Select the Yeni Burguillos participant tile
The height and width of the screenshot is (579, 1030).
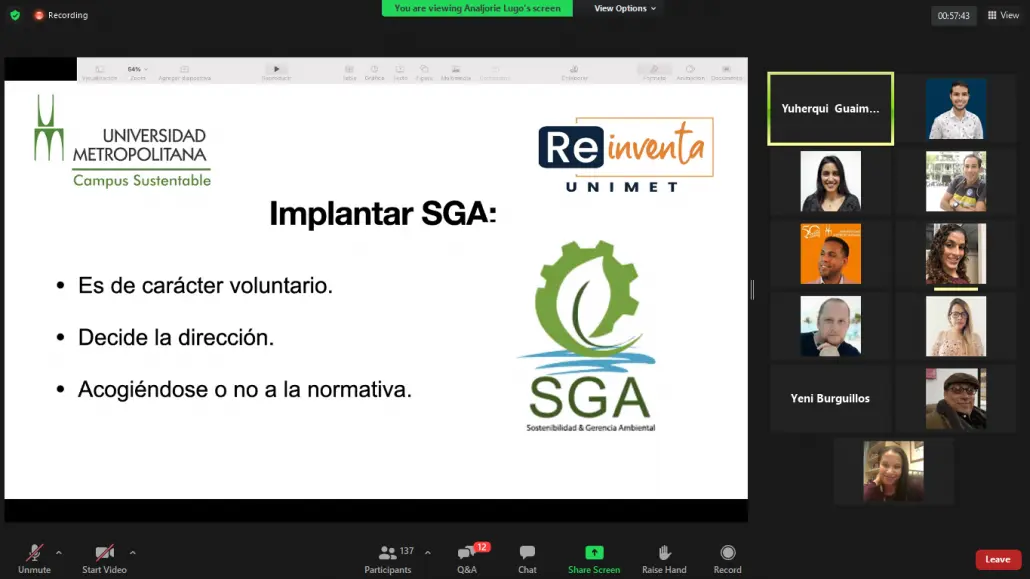click(x=830, y=398)
